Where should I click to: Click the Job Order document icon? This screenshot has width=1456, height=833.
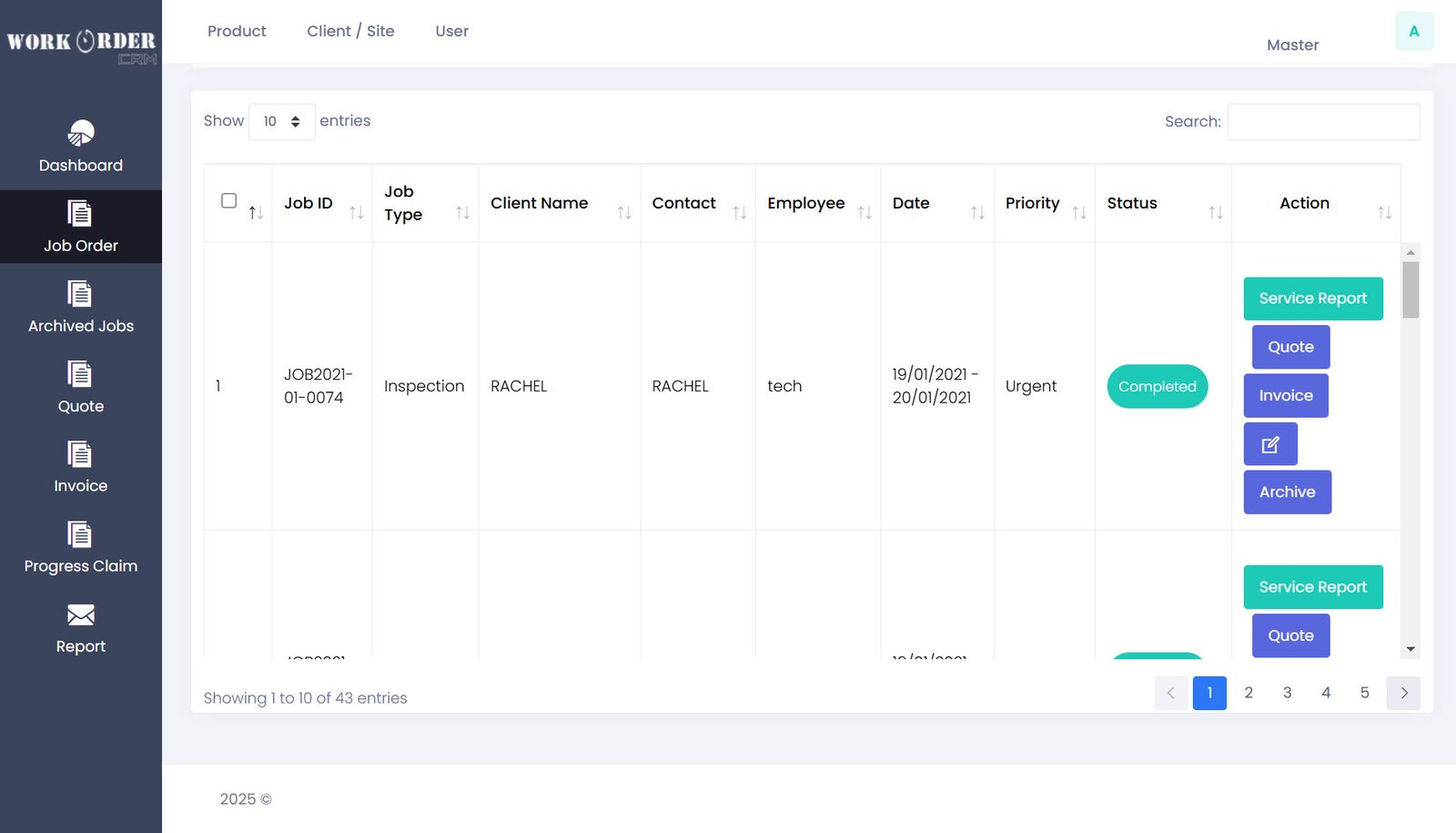80,214
